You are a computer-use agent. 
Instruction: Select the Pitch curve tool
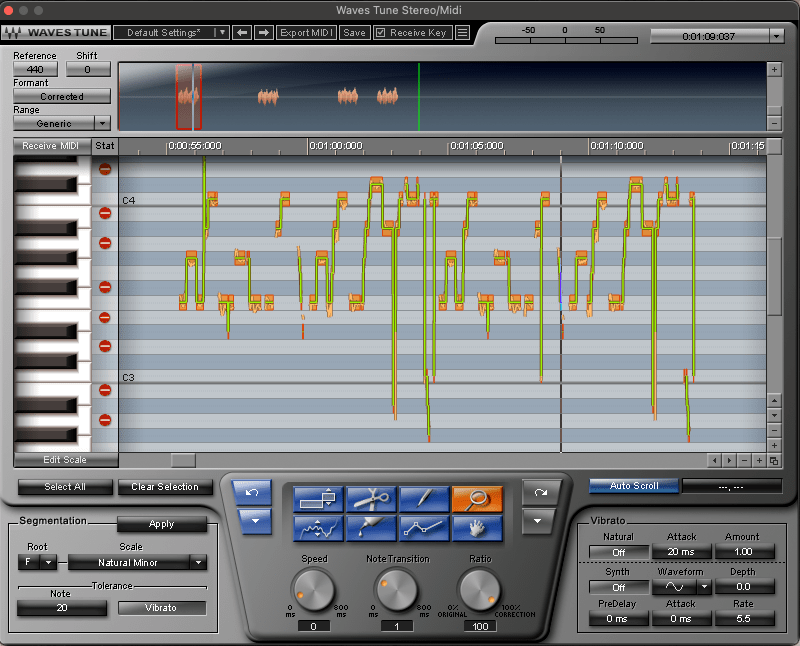319,528
